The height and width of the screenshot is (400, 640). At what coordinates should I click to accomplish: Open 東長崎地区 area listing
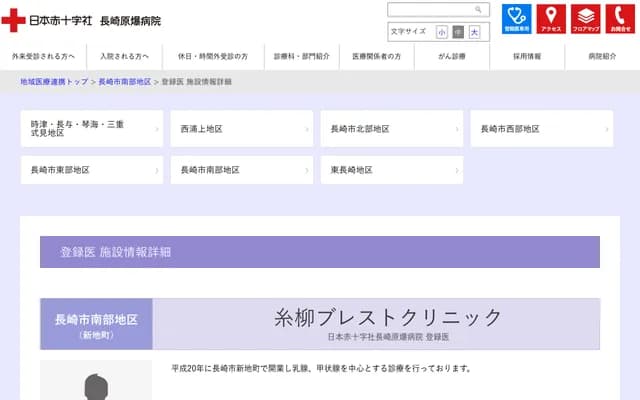tap(391, 170)
